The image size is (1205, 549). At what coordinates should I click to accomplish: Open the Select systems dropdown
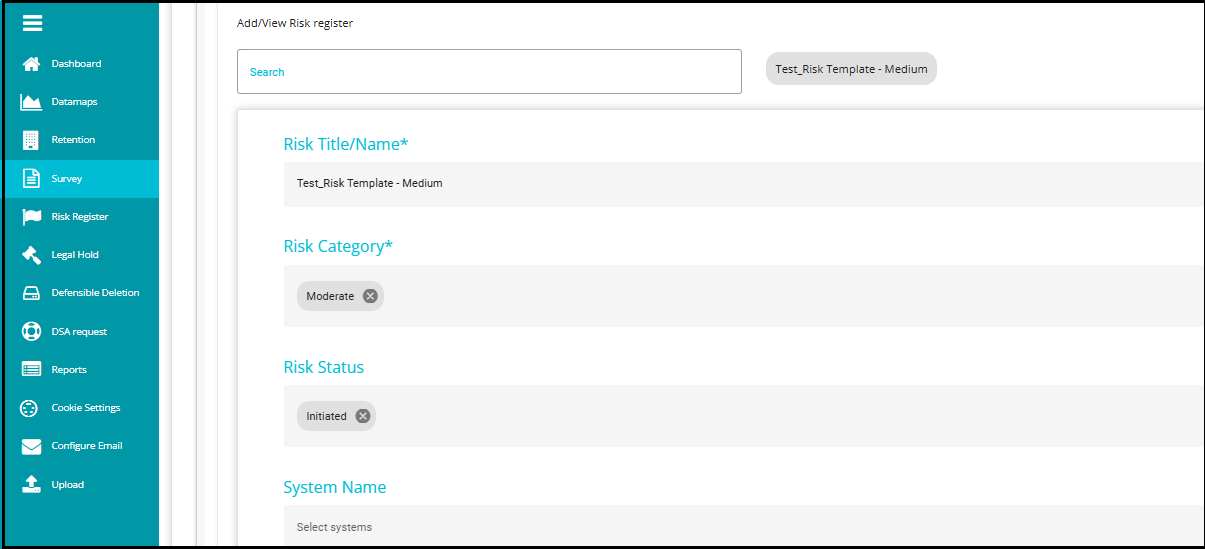(x=740, y=527)
